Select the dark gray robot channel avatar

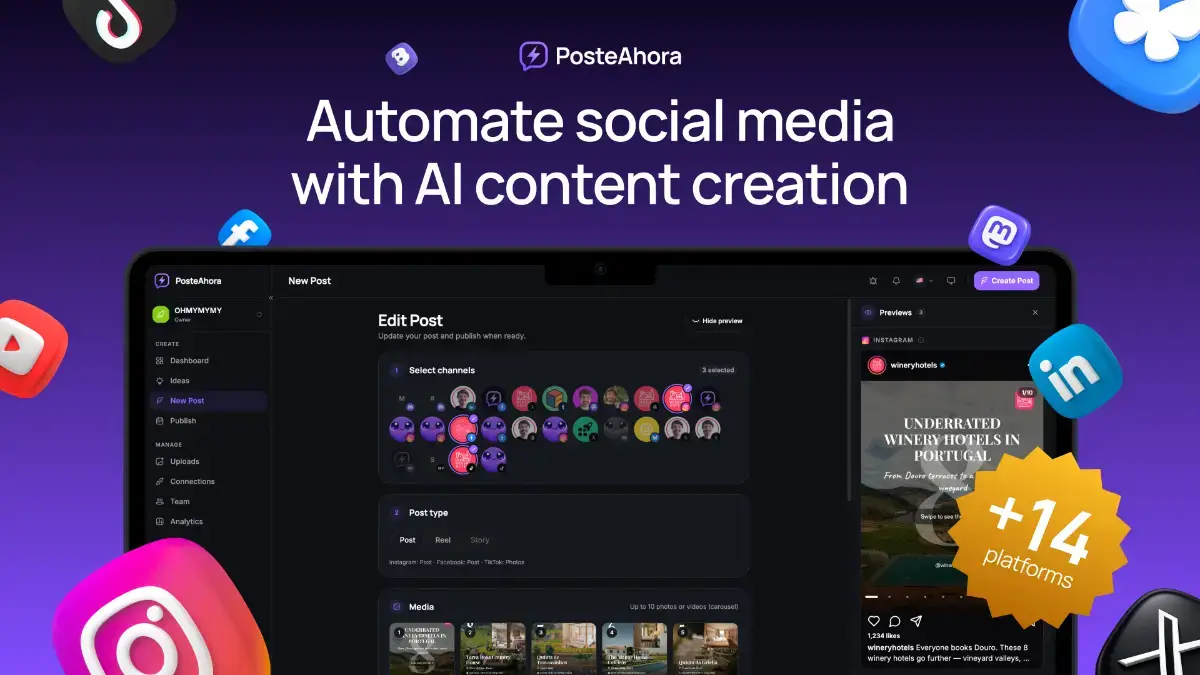click(x=616, y=429)
